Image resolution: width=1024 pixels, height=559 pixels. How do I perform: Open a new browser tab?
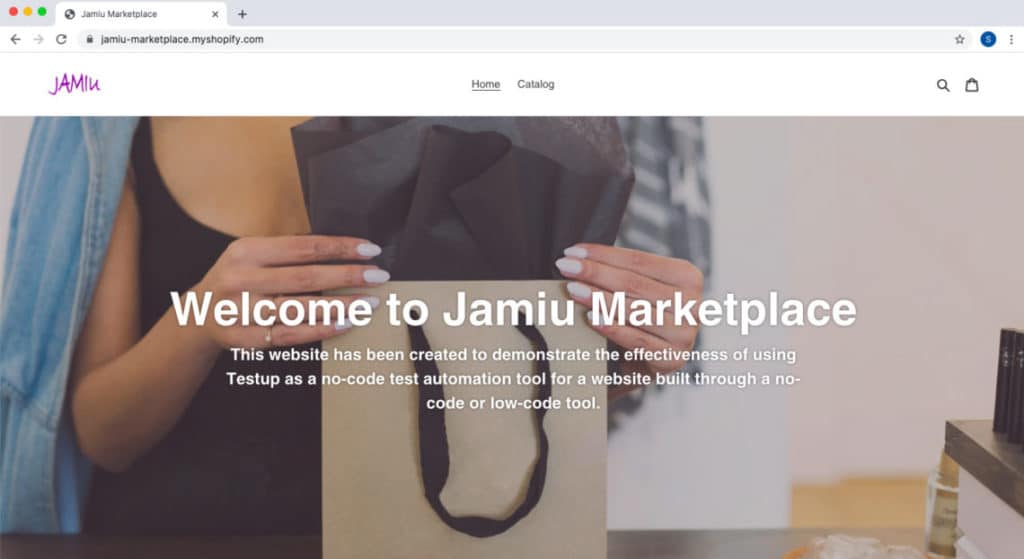pyautogui.click(x=242, y=14)
